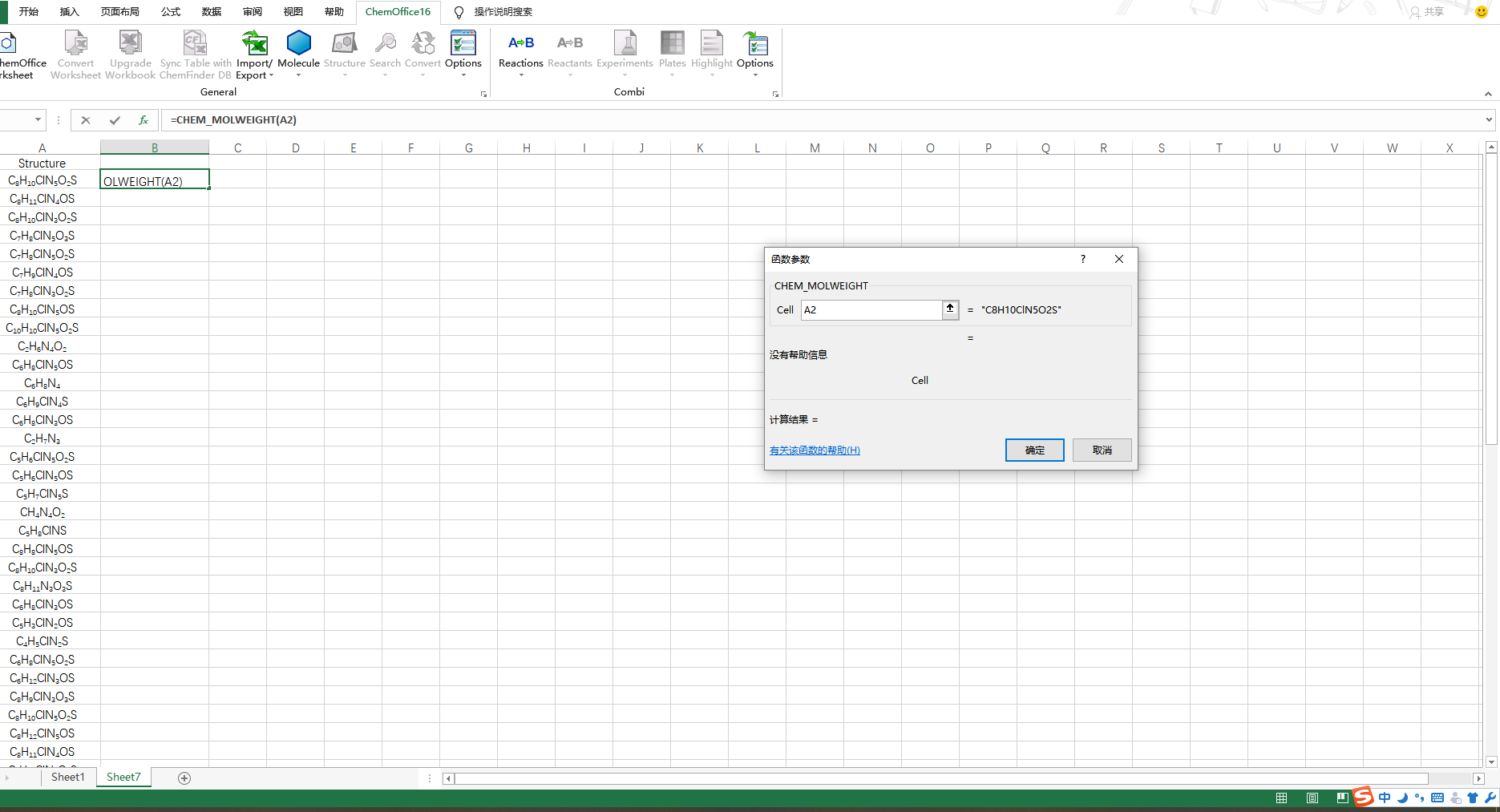Viewport: 1500px width, 812px height.
Task: Click the Plates grid icon
Action: click(672, 54)
